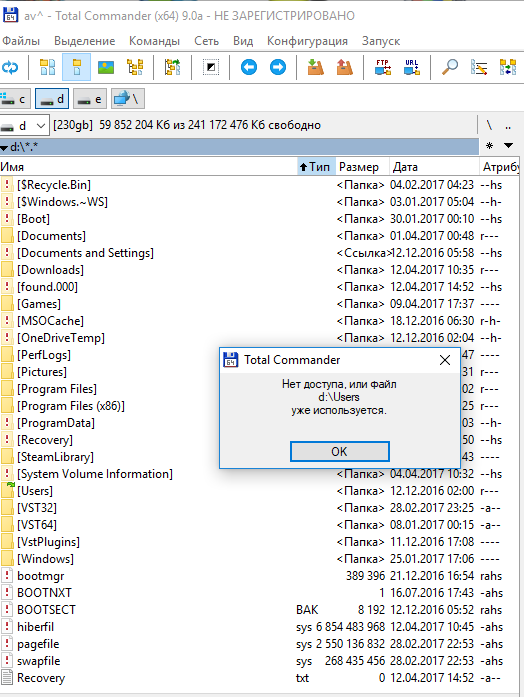Viewport: 524px width, 697px height.
Task: Sort by Имя column header
Action: (x=148, y=167)
